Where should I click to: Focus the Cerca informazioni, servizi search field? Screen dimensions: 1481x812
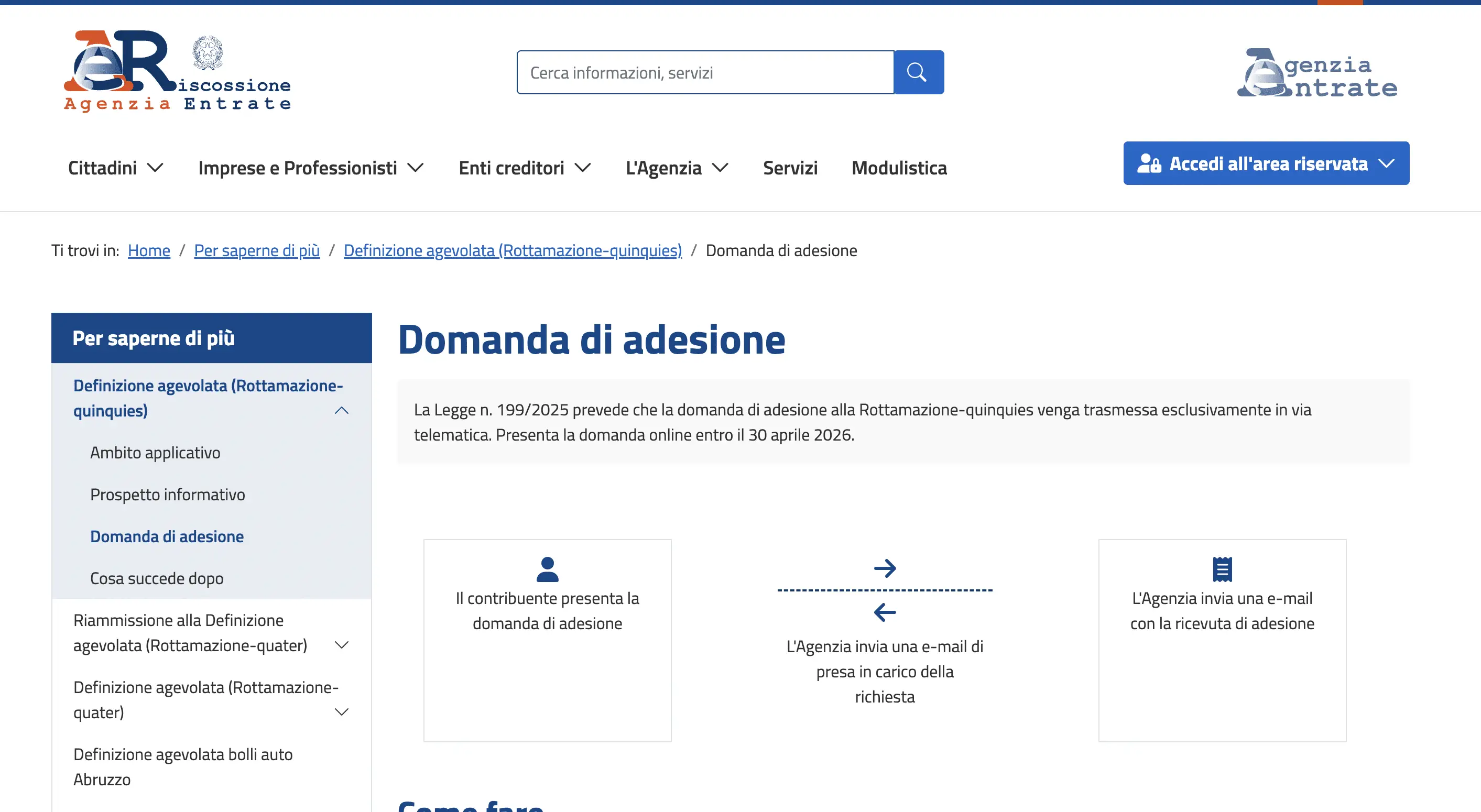[705, 72]
